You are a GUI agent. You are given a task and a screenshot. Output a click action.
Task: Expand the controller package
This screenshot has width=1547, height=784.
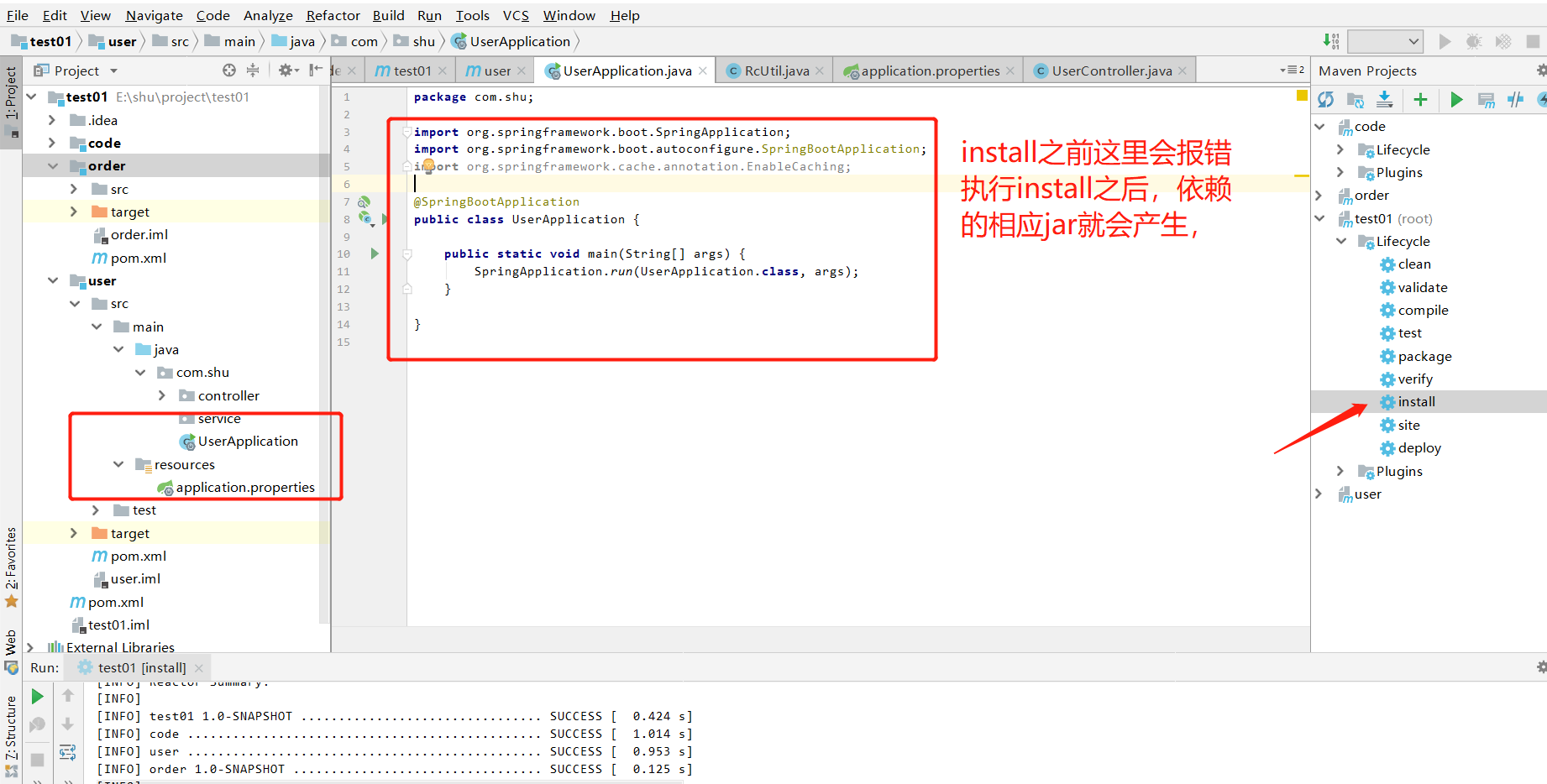point(162,395)
